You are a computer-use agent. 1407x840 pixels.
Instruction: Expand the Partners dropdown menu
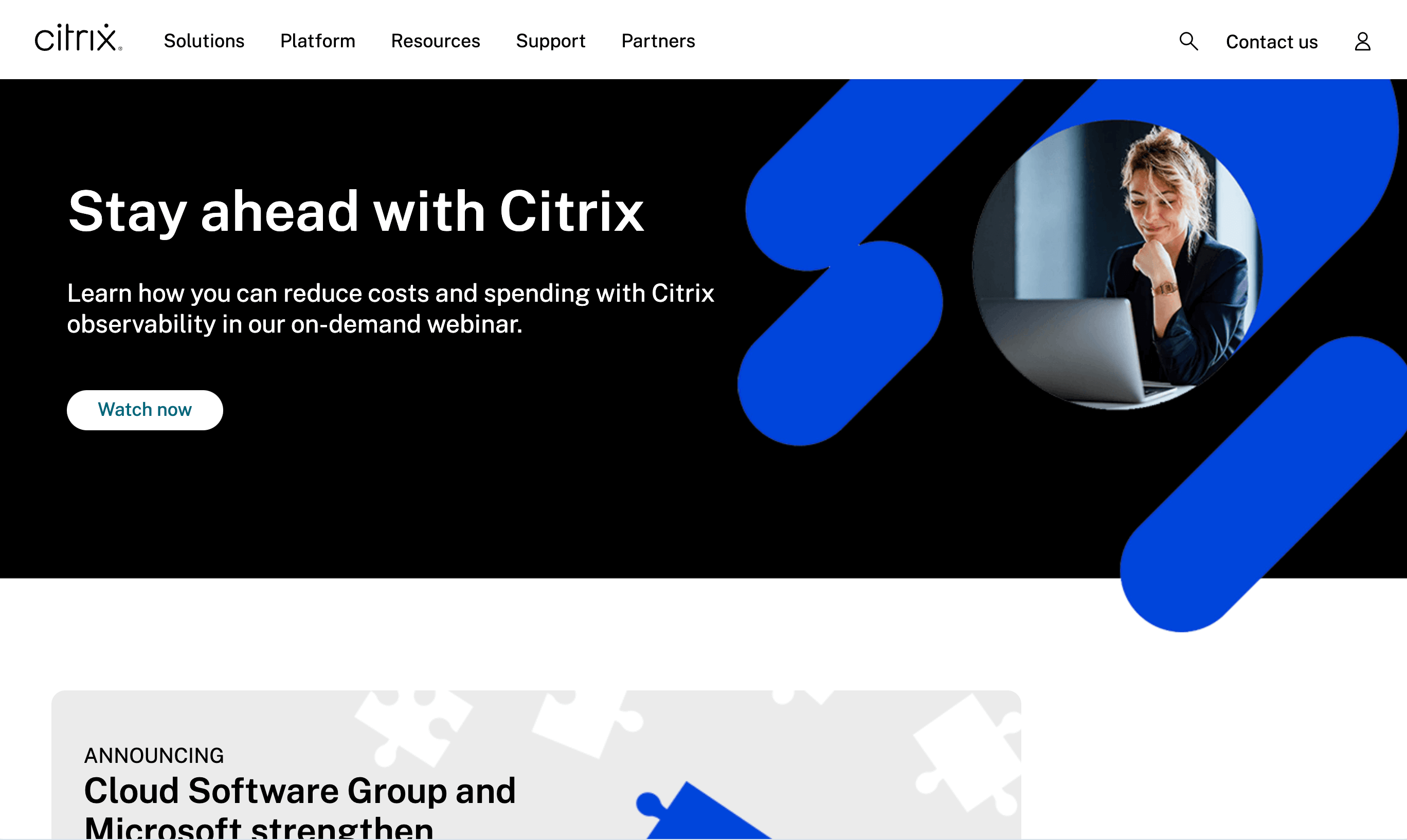coord(658,41)
